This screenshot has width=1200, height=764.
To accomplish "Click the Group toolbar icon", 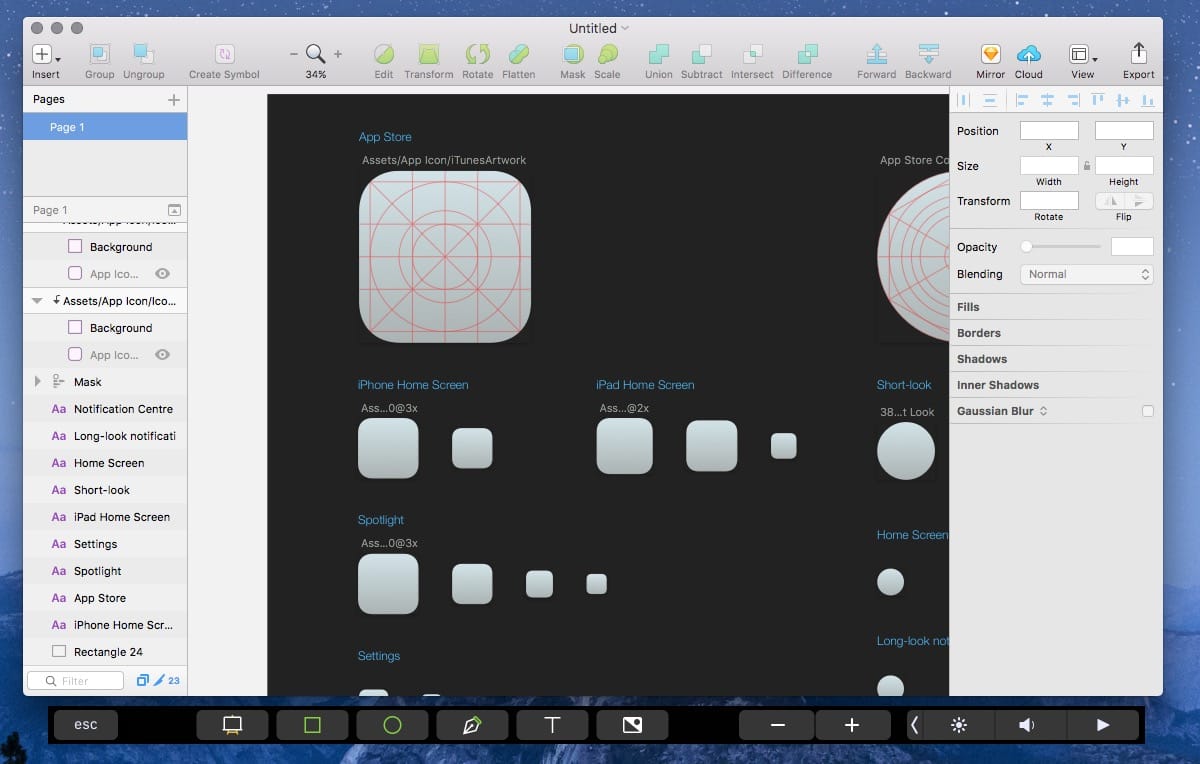I will coord(99,54).
